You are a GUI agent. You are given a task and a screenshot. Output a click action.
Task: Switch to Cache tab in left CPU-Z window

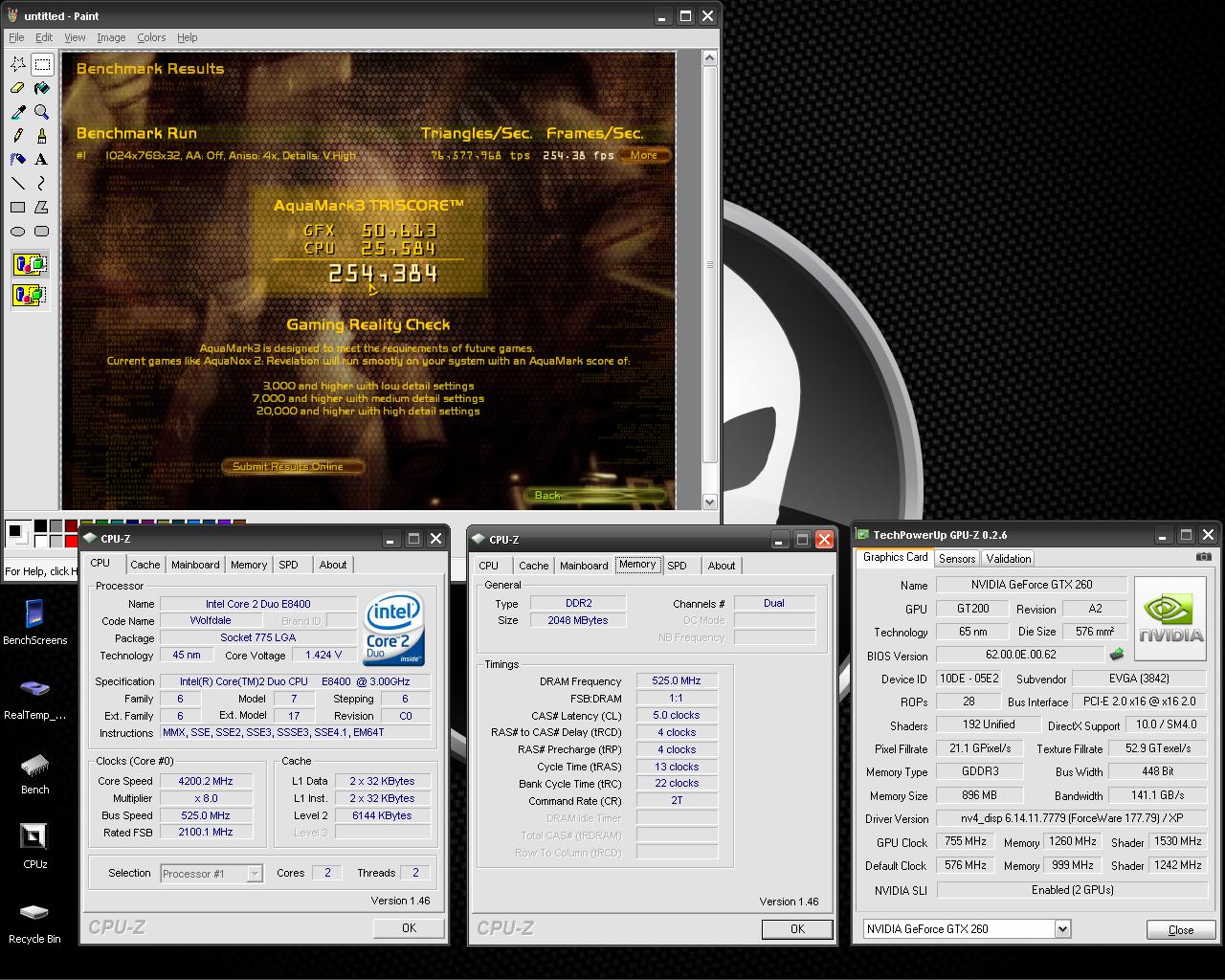pos(145,565)
